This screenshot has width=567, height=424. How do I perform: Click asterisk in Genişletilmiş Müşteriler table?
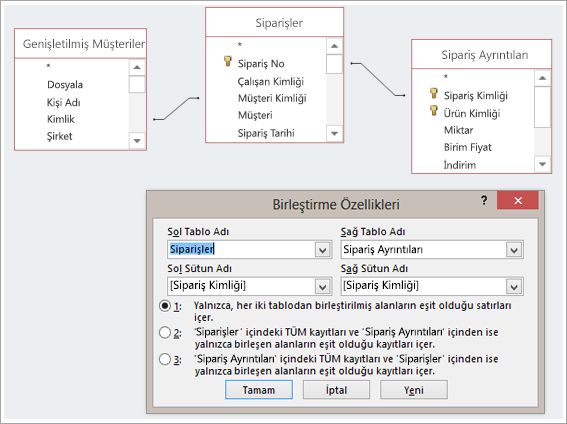point(48,66)
